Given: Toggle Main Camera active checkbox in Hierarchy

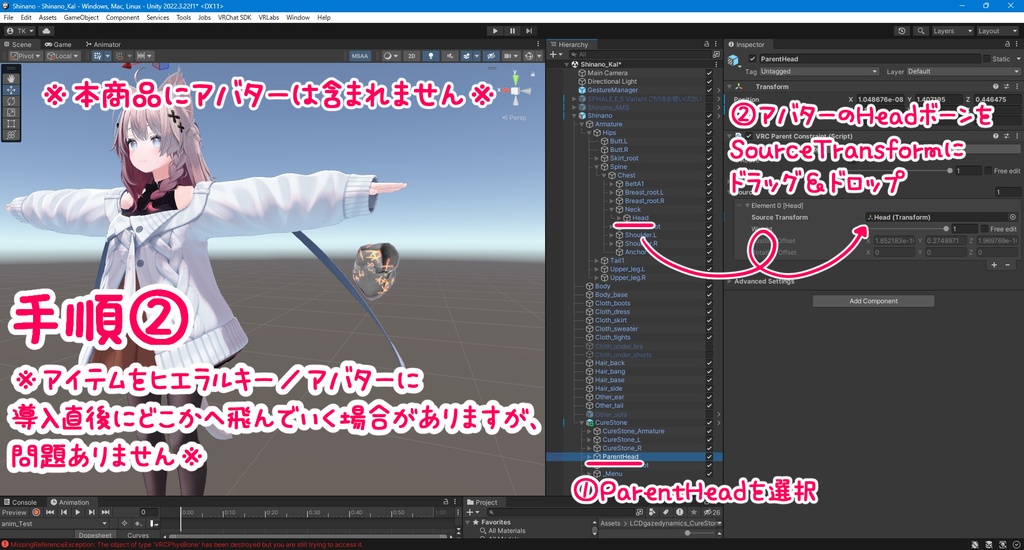Looking at the screenshot, I should tap(709, 73).
